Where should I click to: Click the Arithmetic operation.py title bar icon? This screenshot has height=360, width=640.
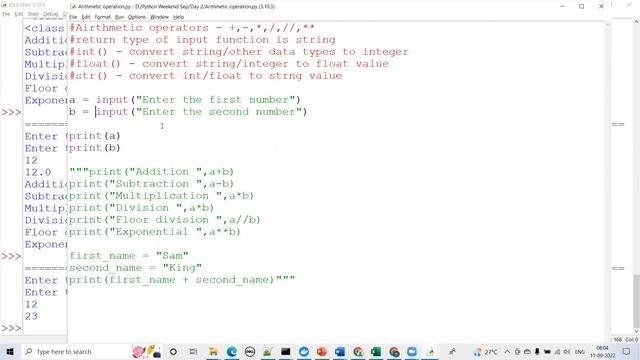tap(73, 7)
